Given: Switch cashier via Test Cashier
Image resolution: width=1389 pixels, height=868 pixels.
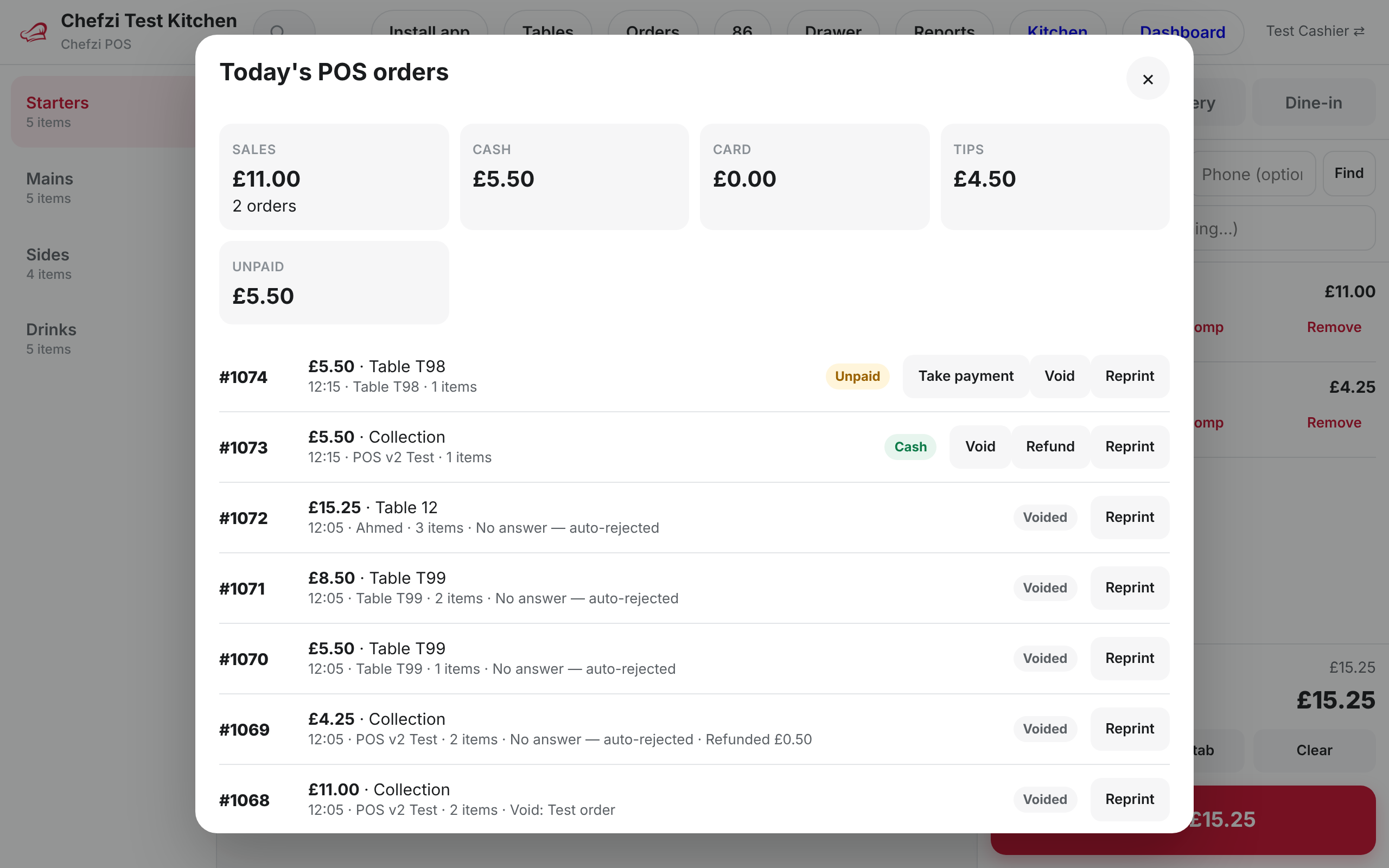Looking at the screenshot, I should [1315, 31].
